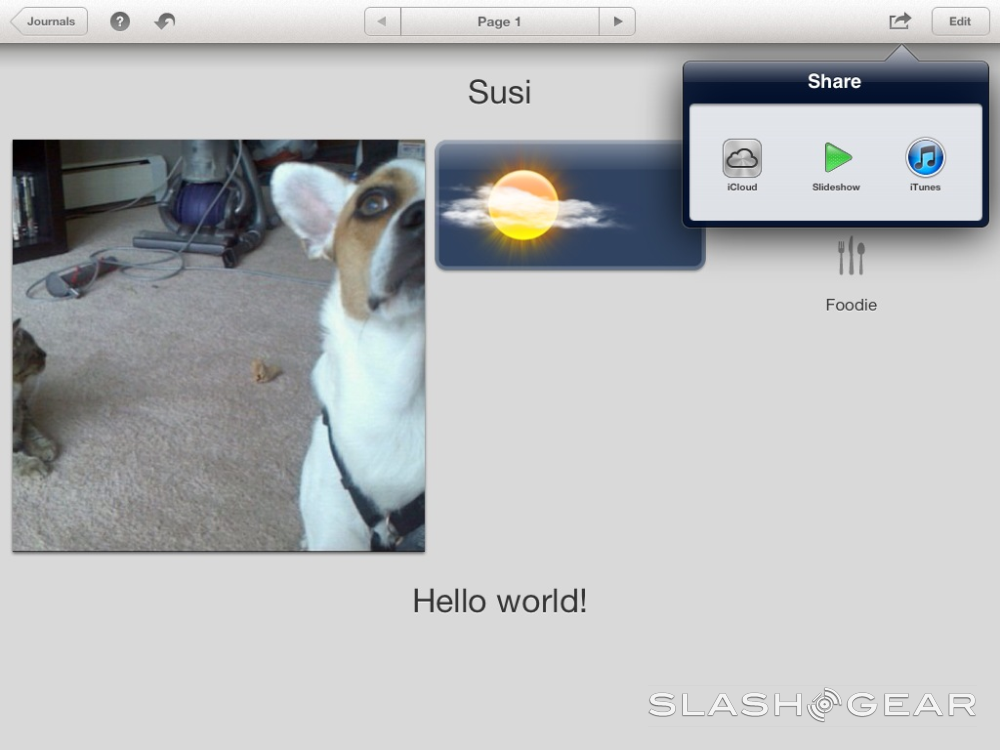Select the Foodie label
Image resolution: width=1000 pixels, height=750 pixels.
pyautogui.click(x=851, y=305)
